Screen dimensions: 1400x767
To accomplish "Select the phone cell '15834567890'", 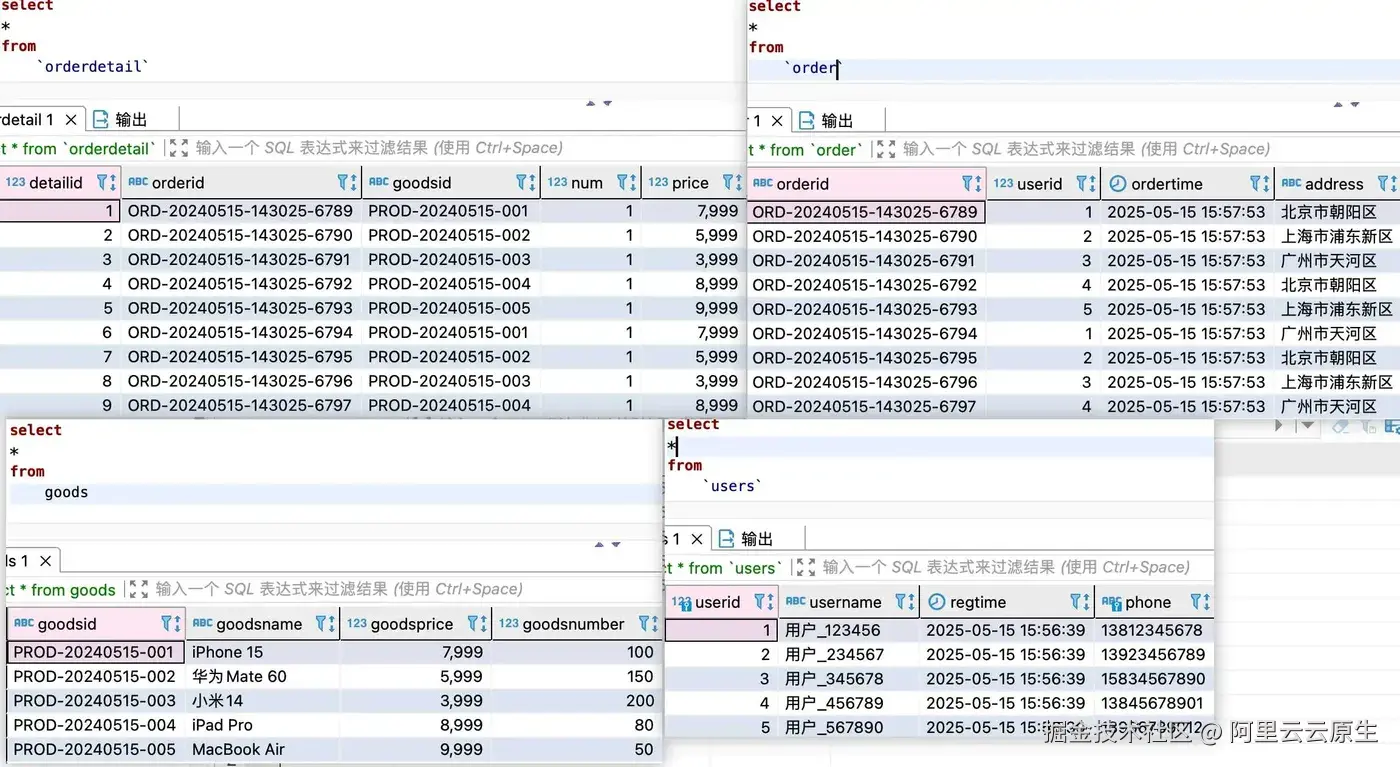I will (x=1153, y=678).
